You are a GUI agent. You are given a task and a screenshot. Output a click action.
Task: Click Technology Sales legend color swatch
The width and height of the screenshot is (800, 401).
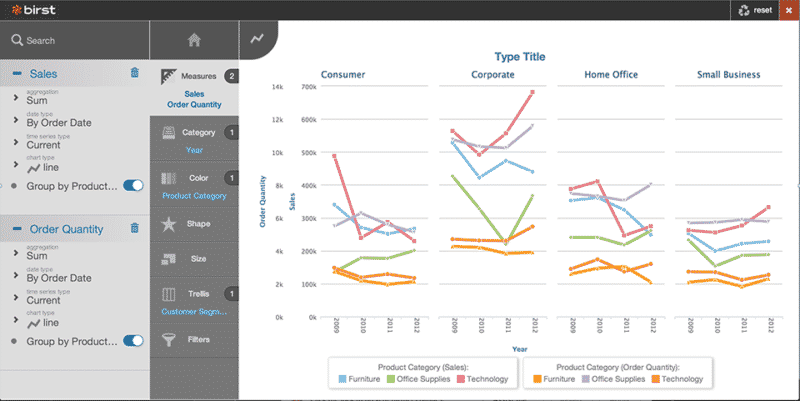point(460,379)
